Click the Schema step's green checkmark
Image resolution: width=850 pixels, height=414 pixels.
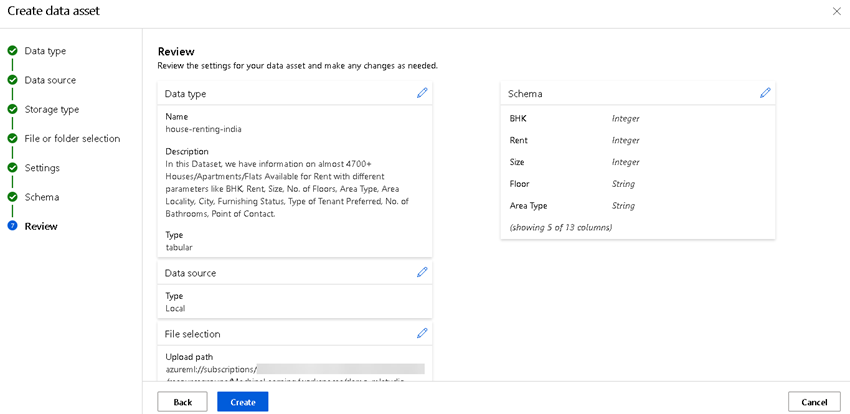[x=12, y=197]
